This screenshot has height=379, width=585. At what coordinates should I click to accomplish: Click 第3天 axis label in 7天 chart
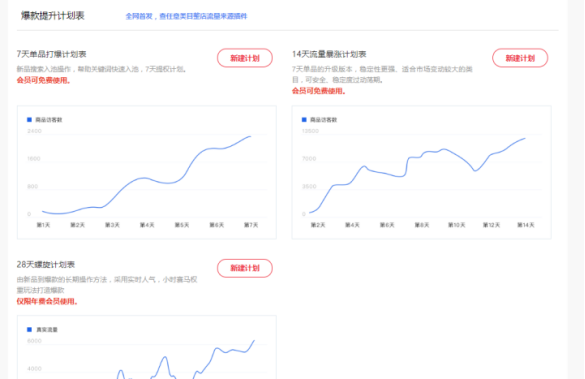click(x=112, y=225)
